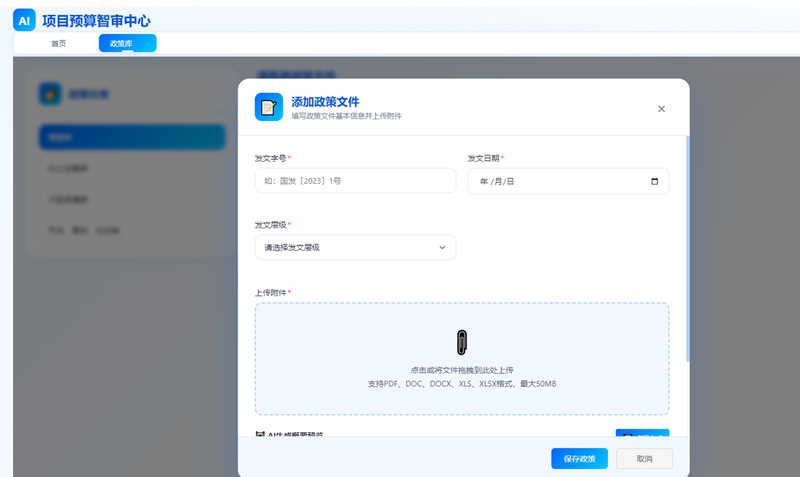Image resolution: width=800 pixels, height=477 pixels.
Task: Click the dialog's vertical scrollbar
Action: 687,249
